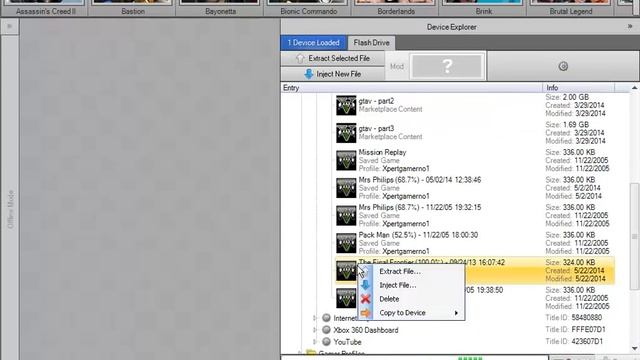The height and width of the screenshot is (360, 640).
Task: Click the Mod question mark box
Action: (447, 66)
